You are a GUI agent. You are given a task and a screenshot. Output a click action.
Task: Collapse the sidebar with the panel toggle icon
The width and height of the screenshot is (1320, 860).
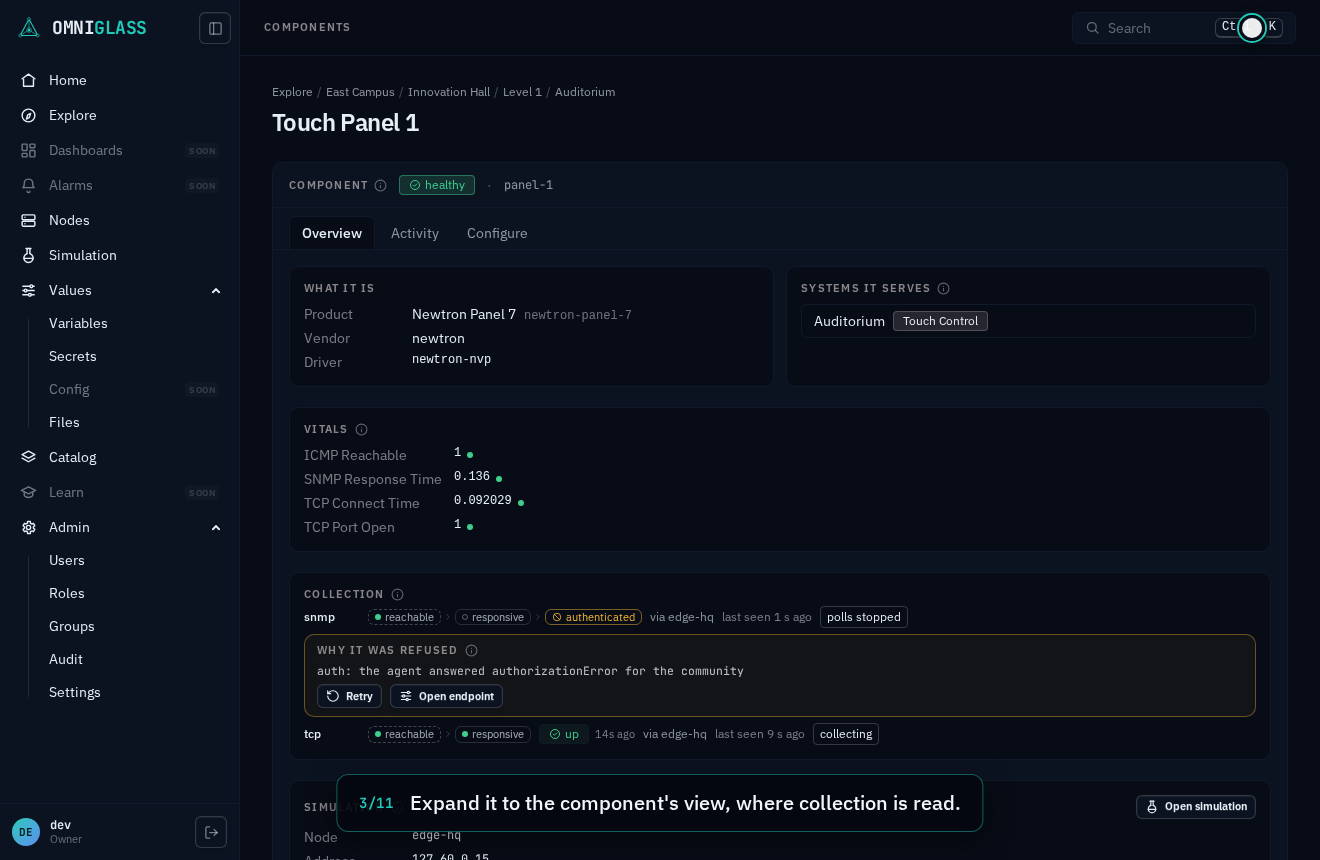point(215,28)
